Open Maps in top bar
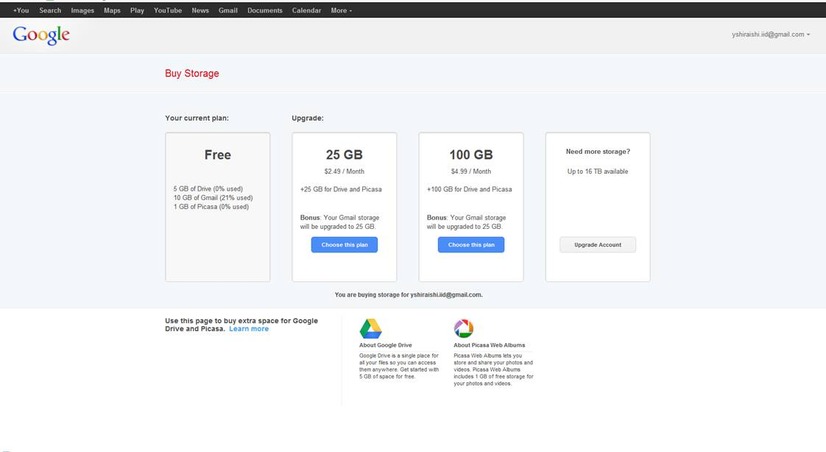 112,10
